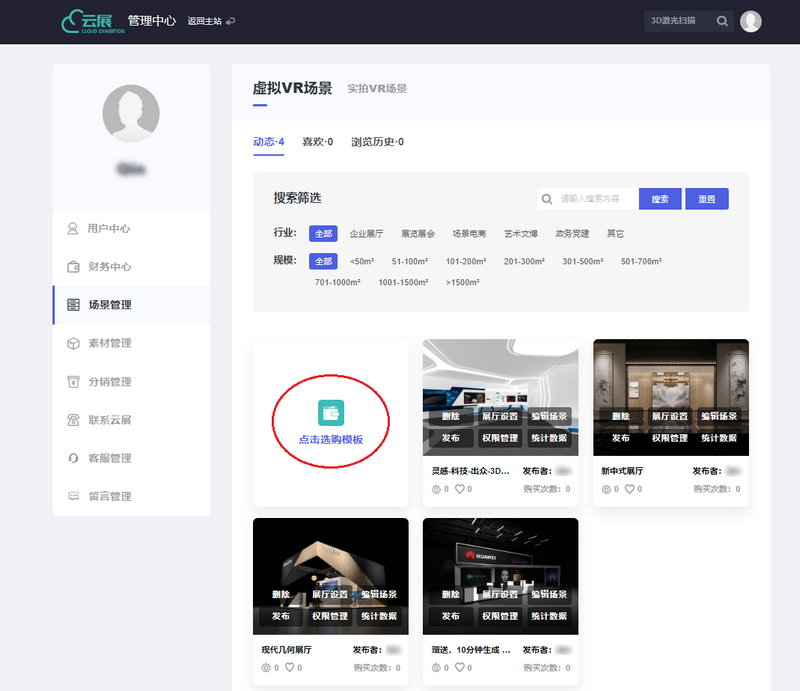Open 分销管理 with its wallet icon
Image resolution: width=800 pixels, height=691 pixels.
pos(73,380)
